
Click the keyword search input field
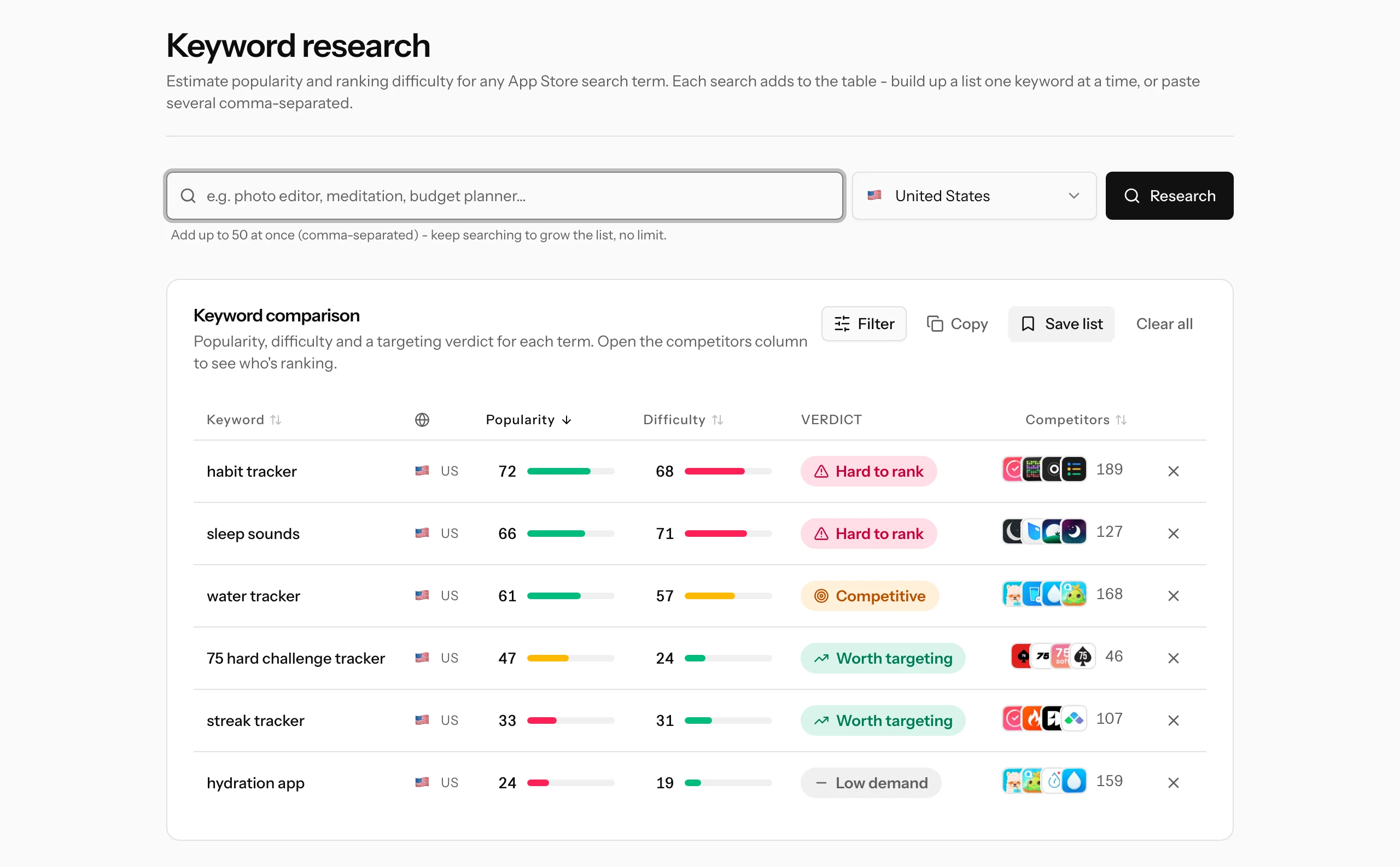[x=504, y=196]
